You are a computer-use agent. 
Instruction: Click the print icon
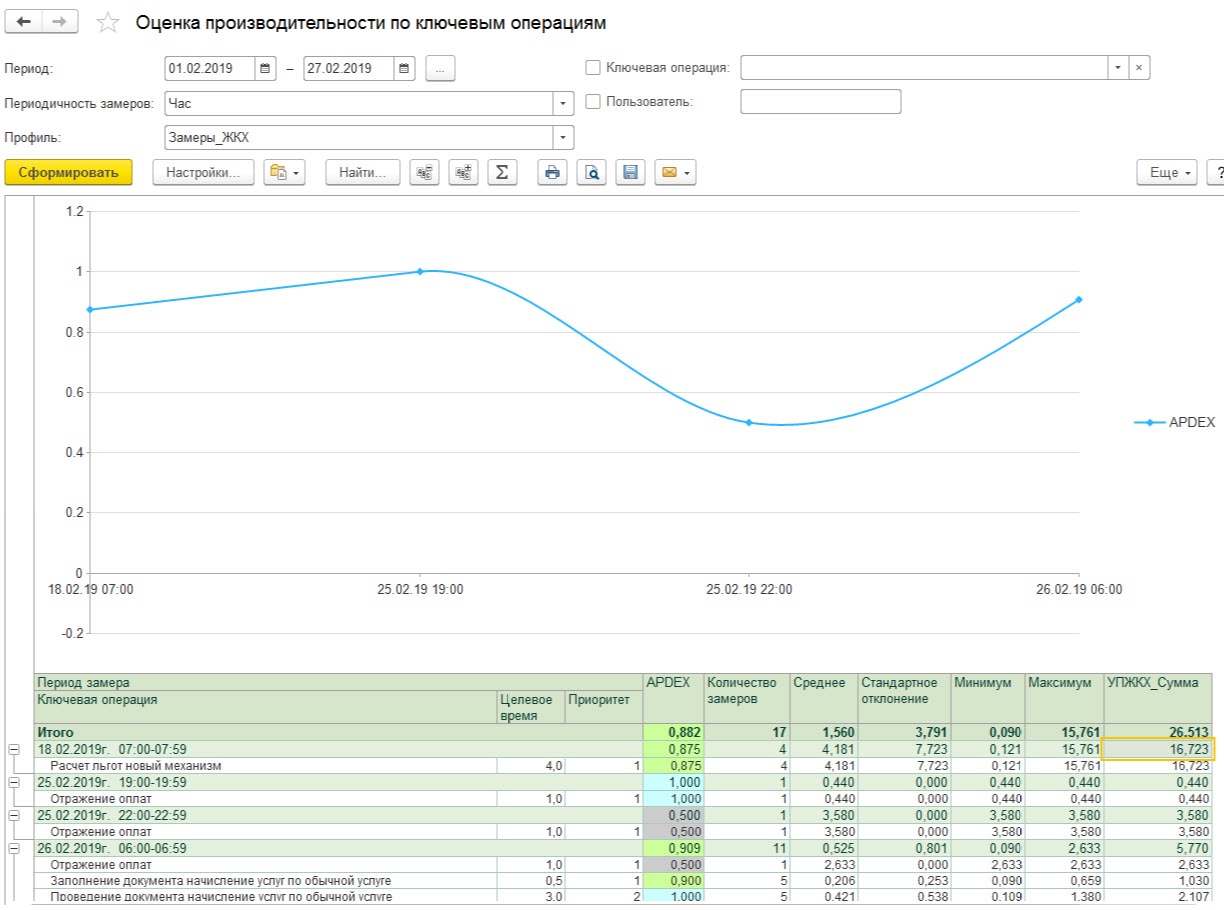(x=551, y=173)
